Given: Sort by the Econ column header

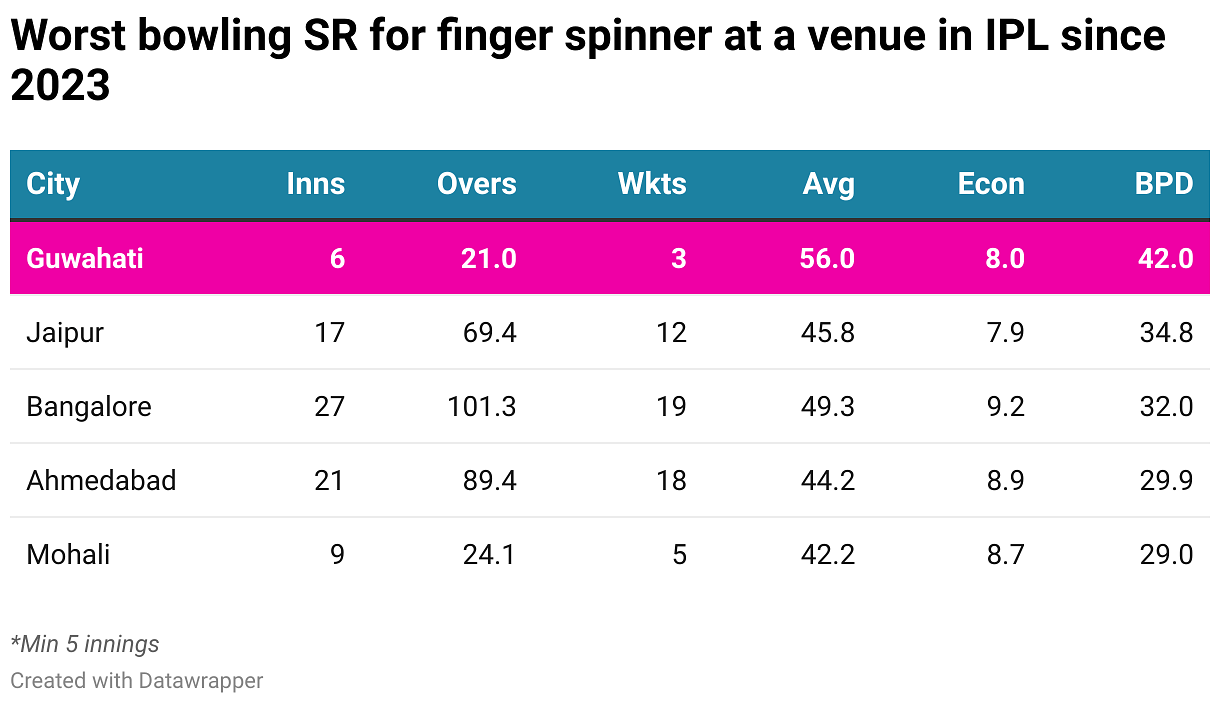Looking at the screenshot, I should pyautogui.click(x=991, y=184).
